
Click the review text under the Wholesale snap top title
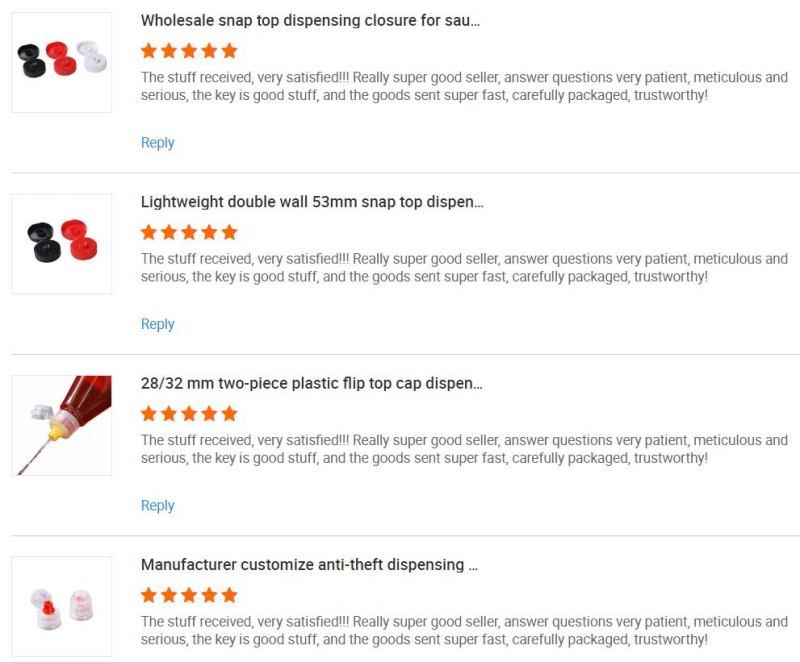[464, 86]
